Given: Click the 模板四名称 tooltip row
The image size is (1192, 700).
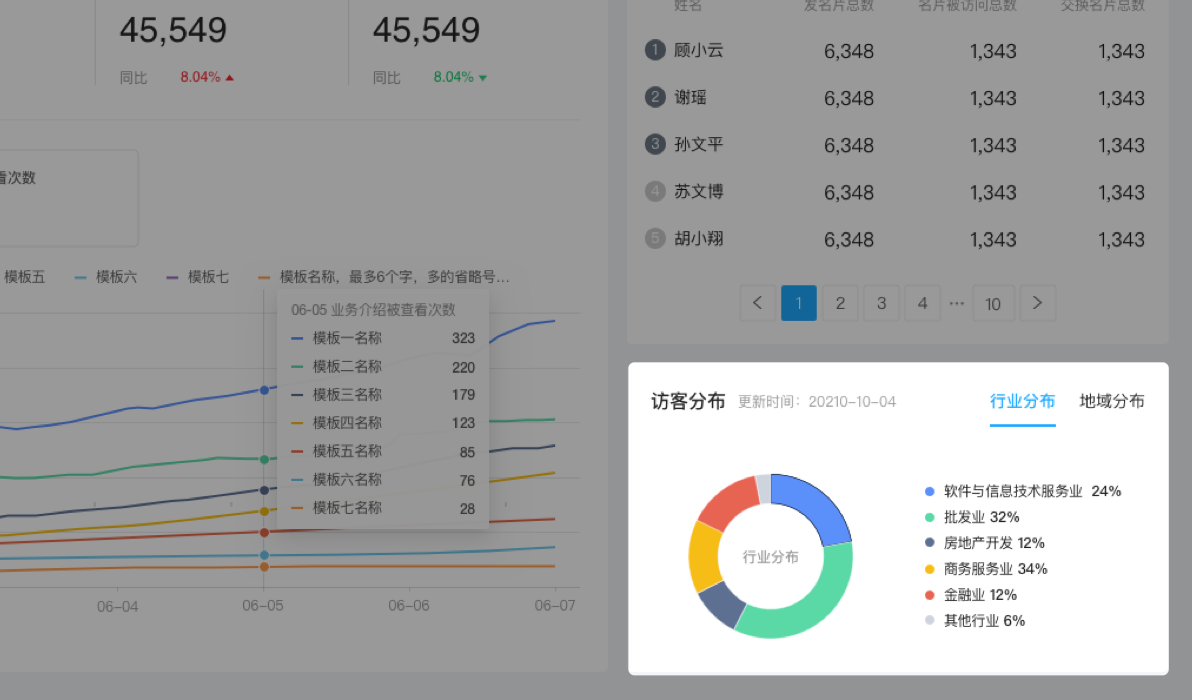Looking at the screenshot, I should click(383, 423).
